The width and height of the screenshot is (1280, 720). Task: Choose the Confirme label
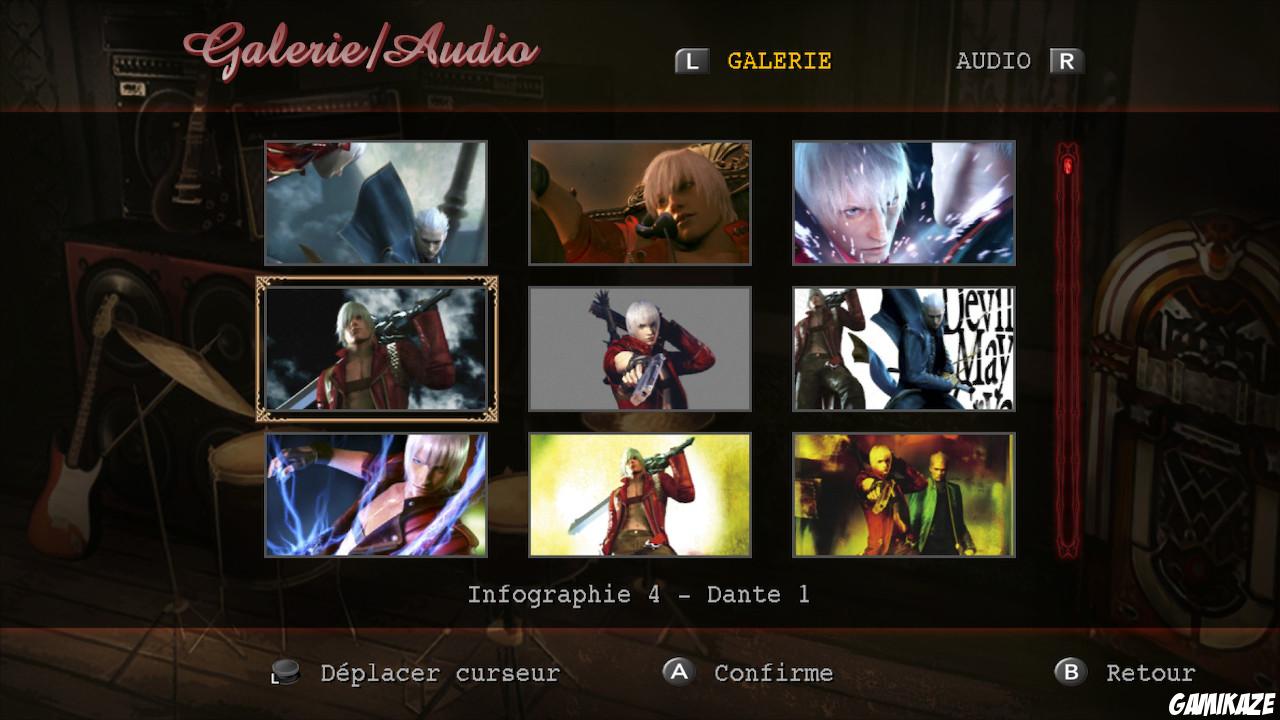click(773, 673)
